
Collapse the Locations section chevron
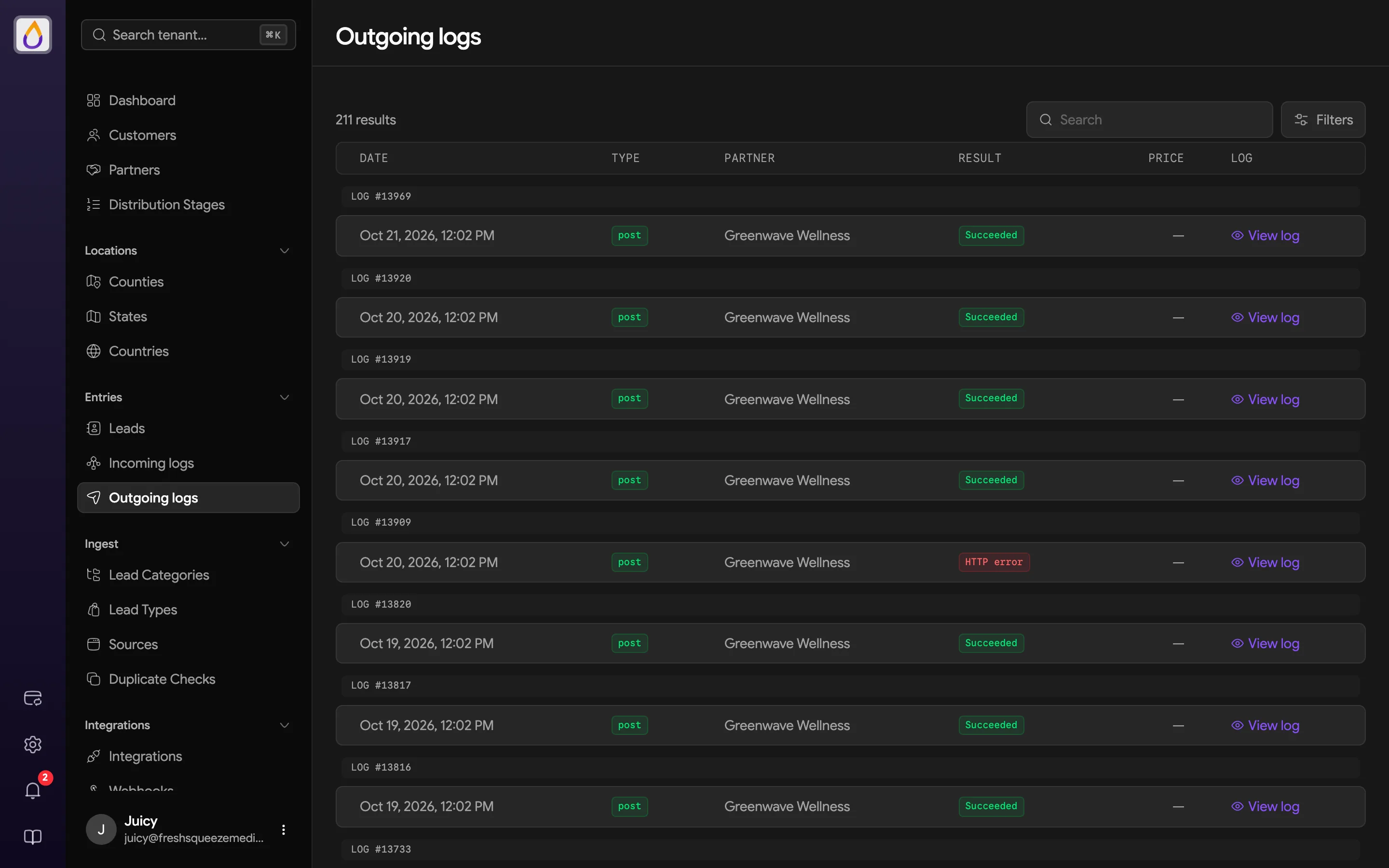tap(284, 251)
